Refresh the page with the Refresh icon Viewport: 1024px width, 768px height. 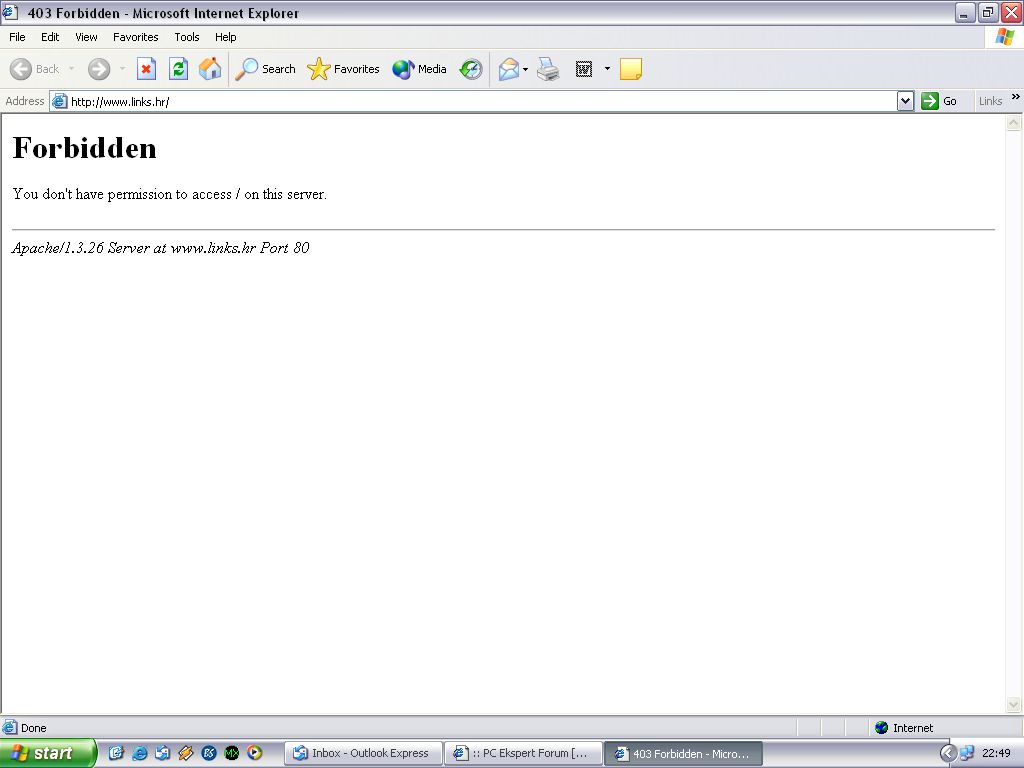click(x=178, y=69)
